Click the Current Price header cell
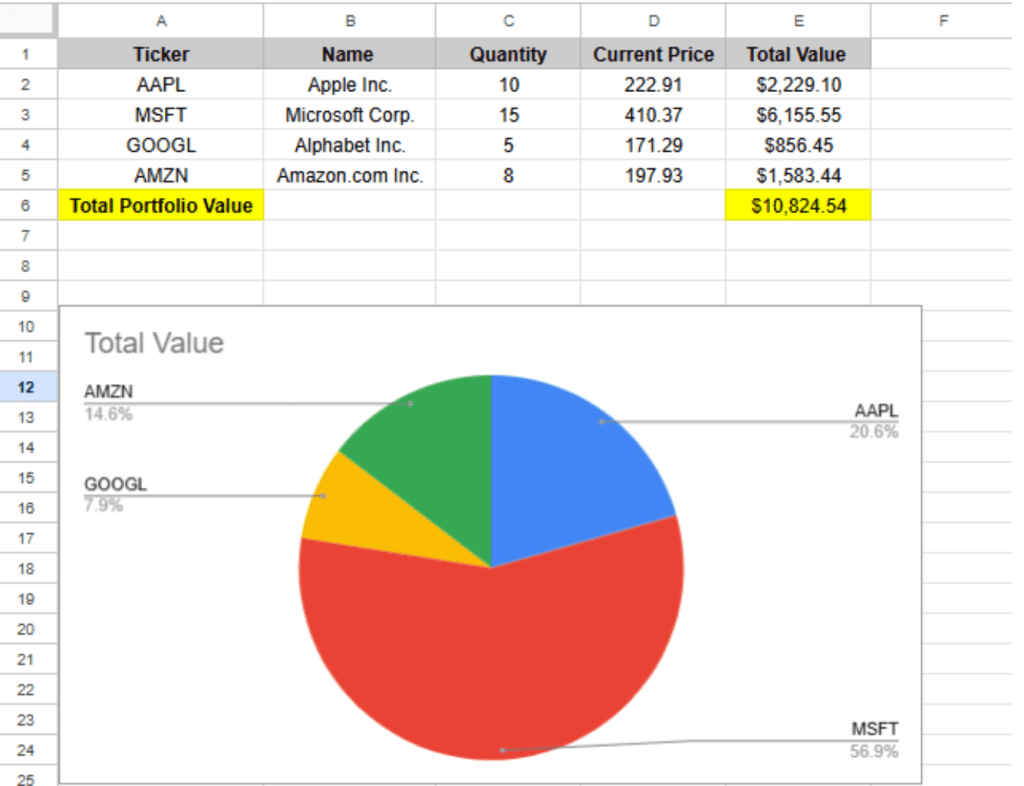The image size is (1024, 786). [653, 55]
